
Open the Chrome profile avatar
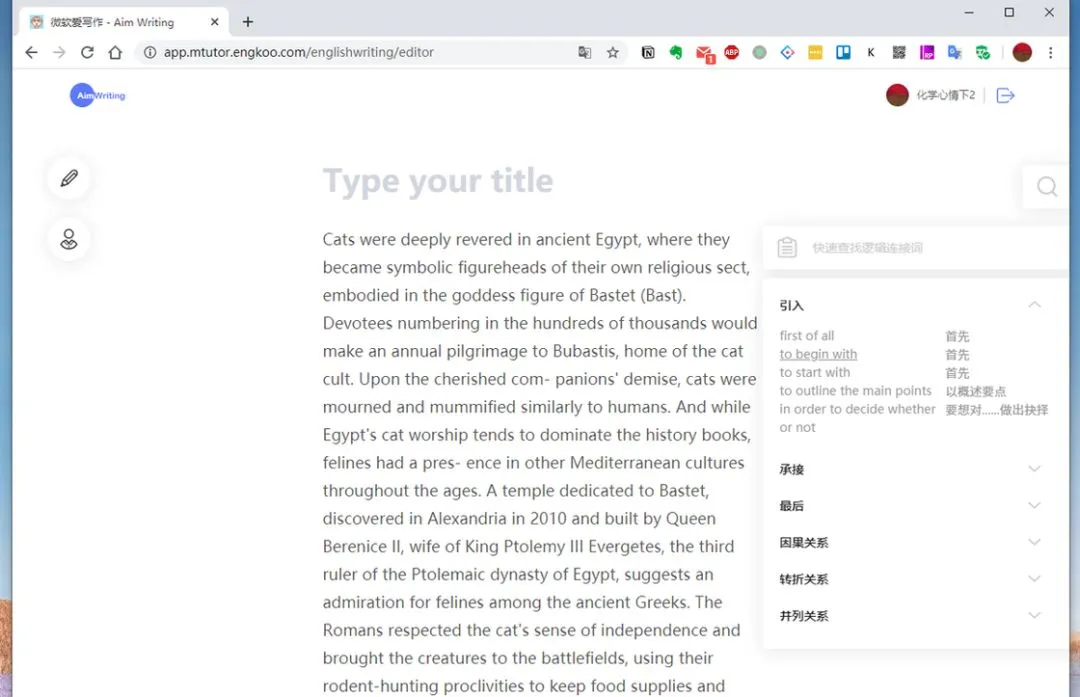pos(1022,52)
